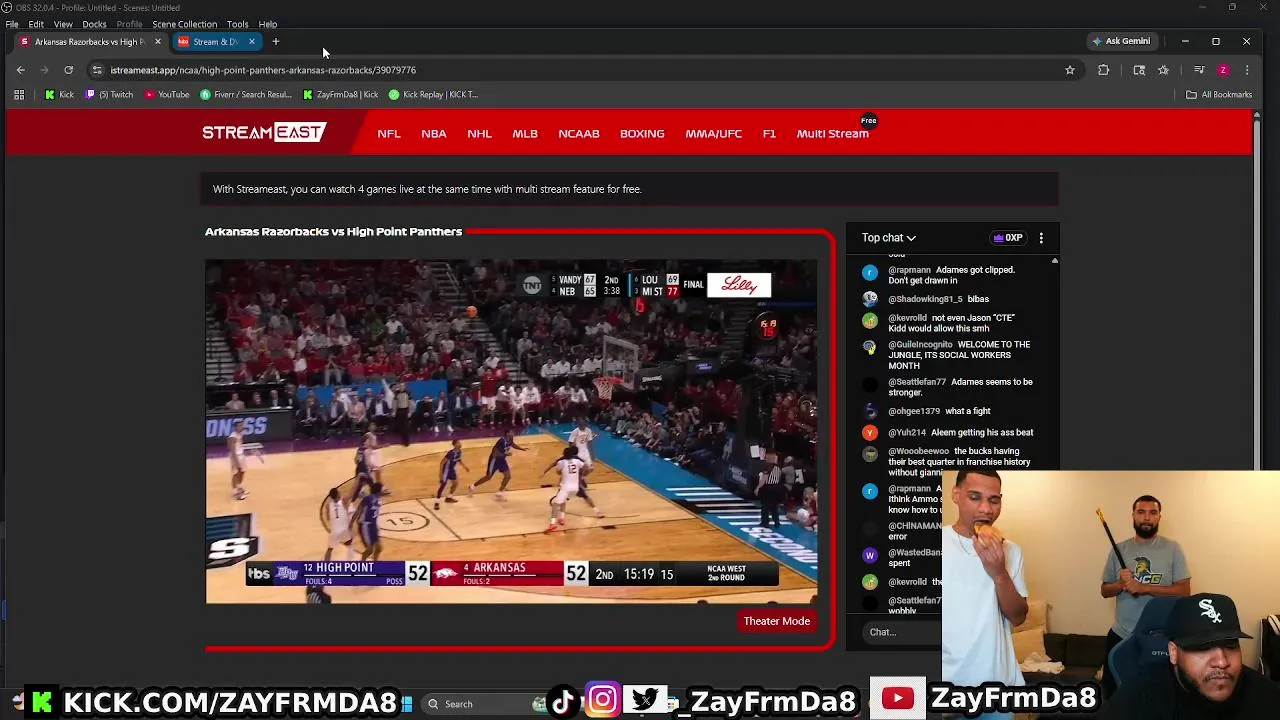Bookmark this page with star icon

coord(1070,70)
